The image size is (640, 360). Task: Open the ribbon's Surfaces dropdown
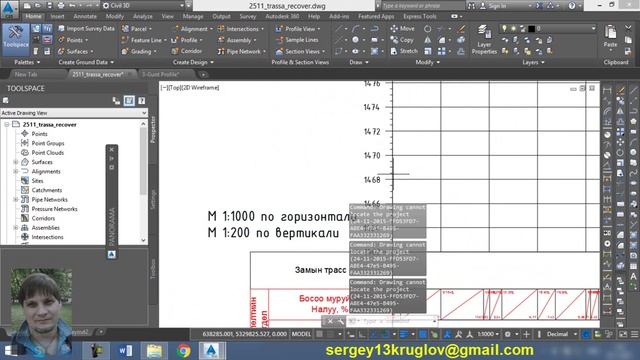[76, 51]
